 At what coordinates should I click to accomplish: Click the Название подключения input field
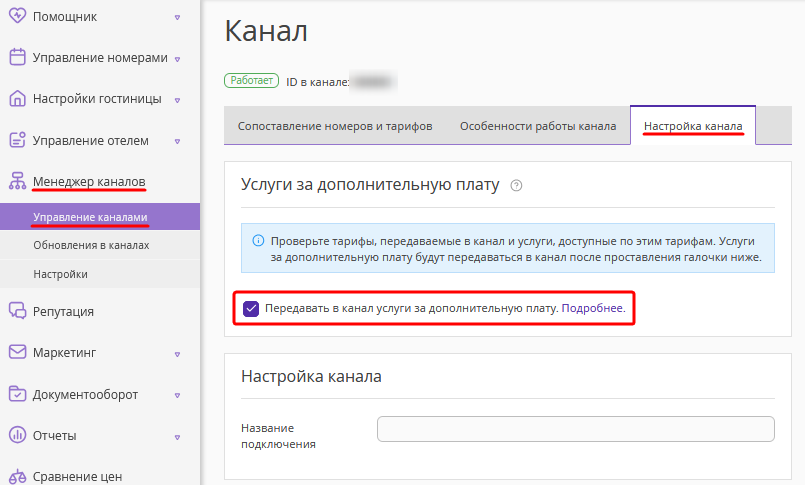click(x=576, y=429)
